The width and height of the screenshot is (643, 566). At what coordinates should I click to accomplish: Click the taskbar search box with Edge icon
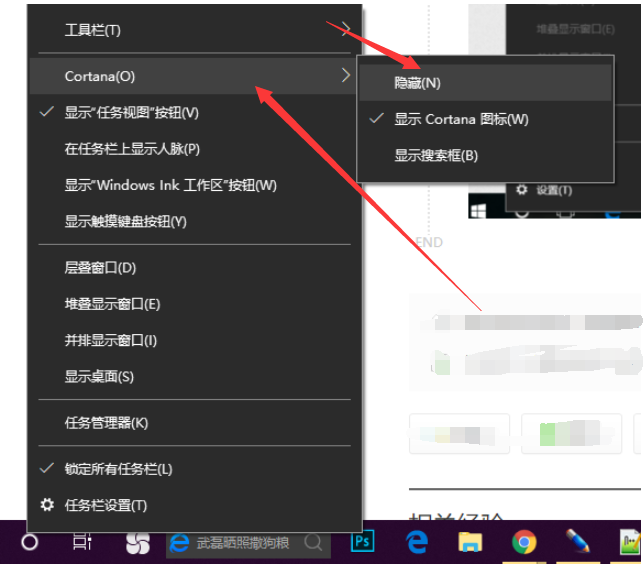pyautogui.click(x=246, y=543)
